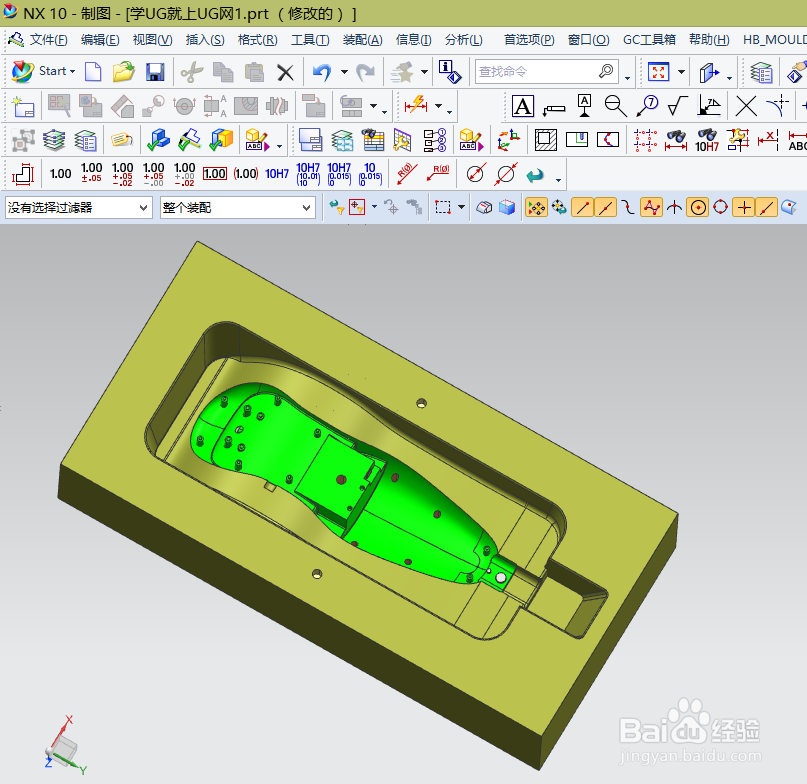Click the teal return arrow icon
Screen dimensions: 807x784
[535, 175]
